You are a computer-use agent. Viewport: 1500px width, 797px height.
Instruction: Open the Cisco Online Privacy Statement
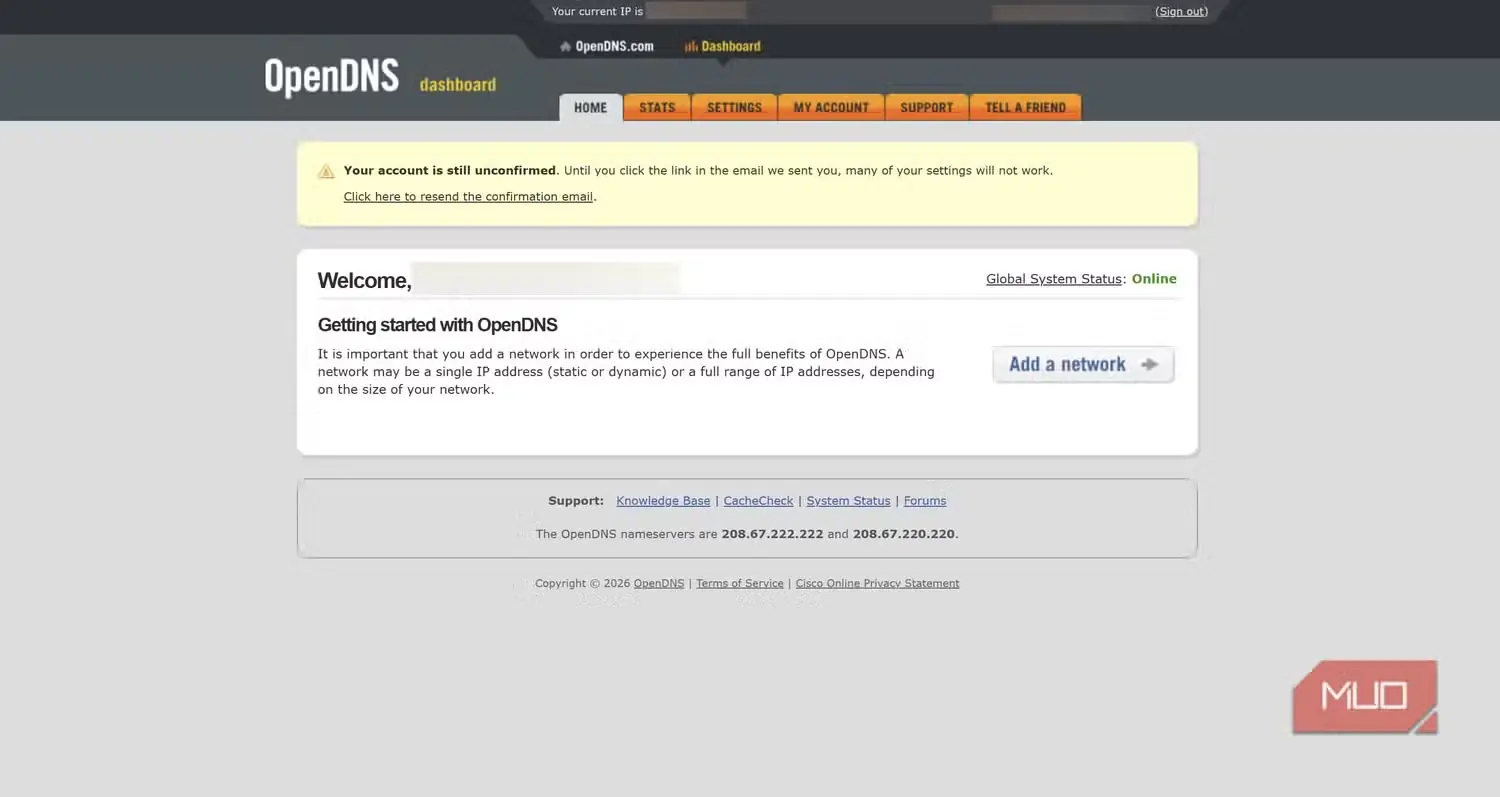click(x=877, y=584)
